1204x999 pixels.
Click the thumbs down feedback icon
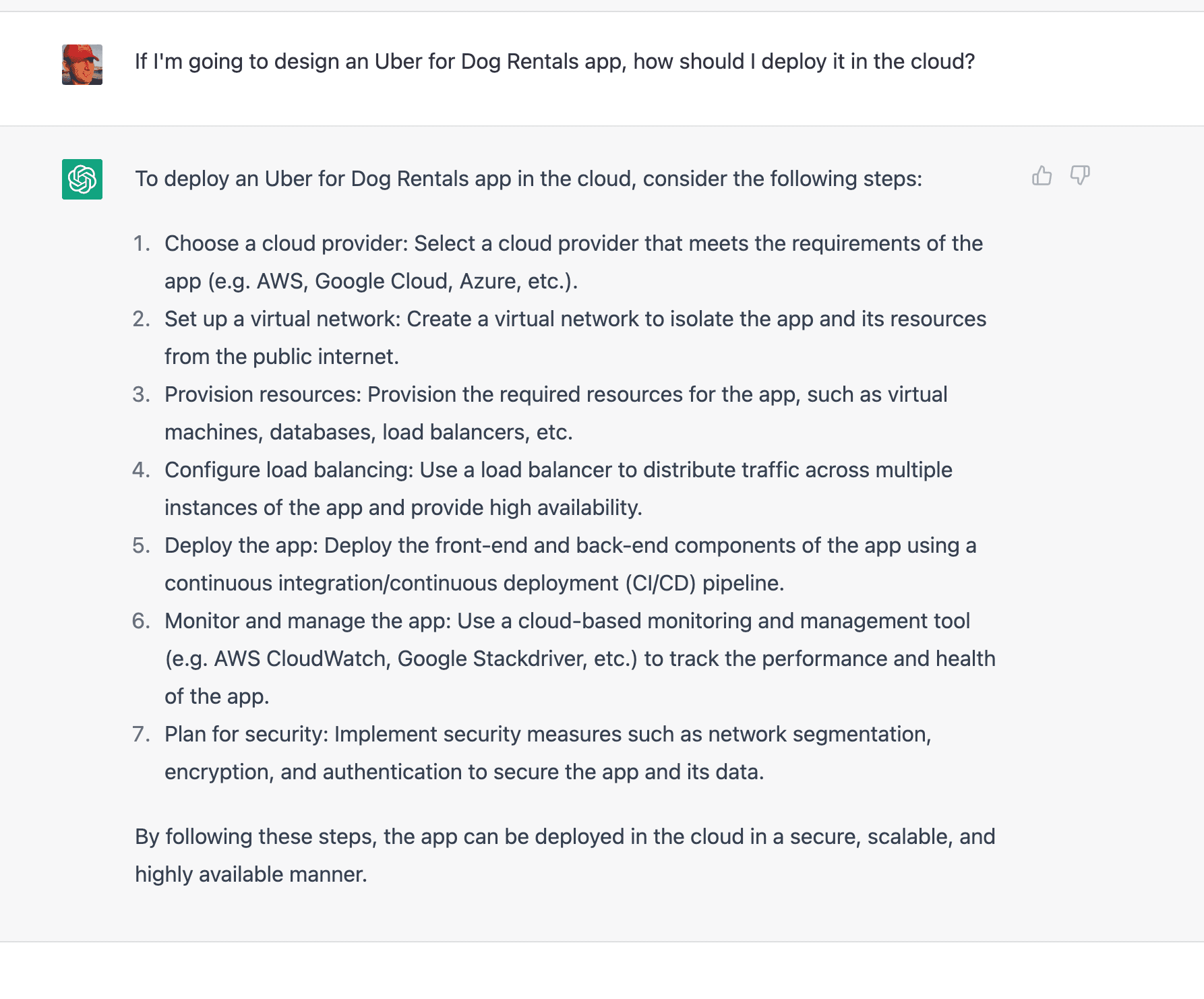[x=1080, y=176]
